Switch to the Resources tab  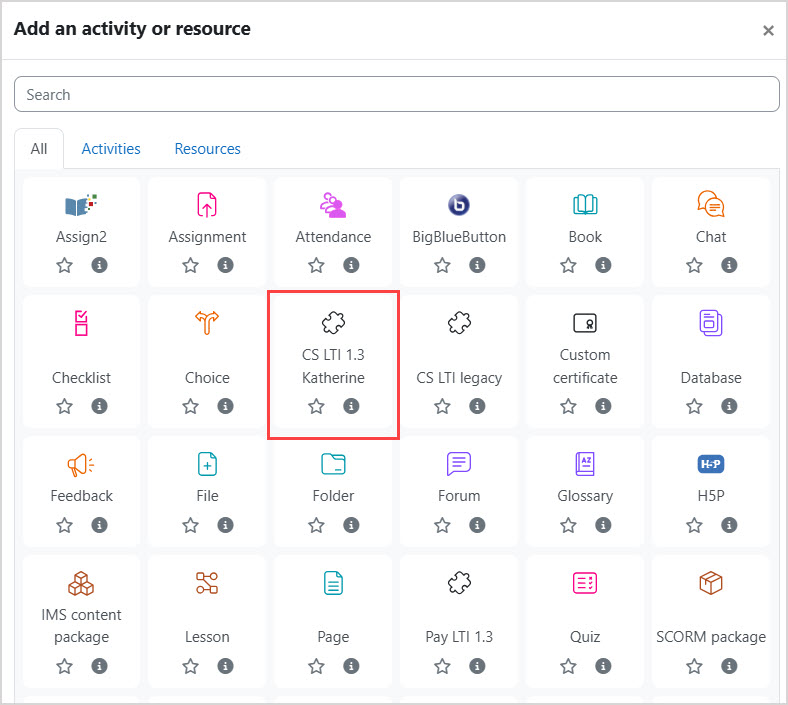(207, 149)
